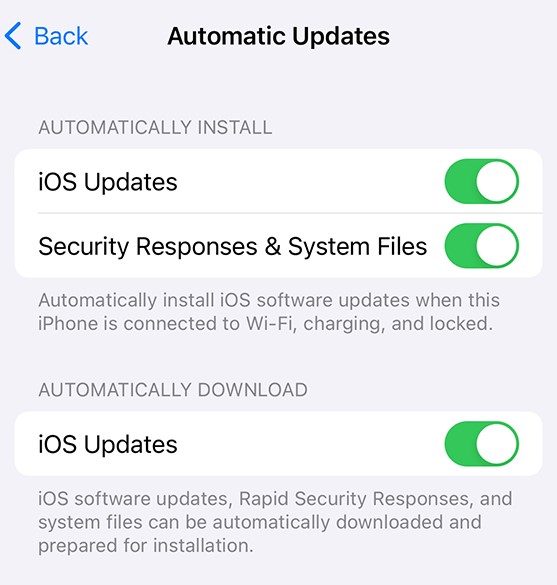
Task: Click the white knob of Security Responses switch
Action: [497, 245]
